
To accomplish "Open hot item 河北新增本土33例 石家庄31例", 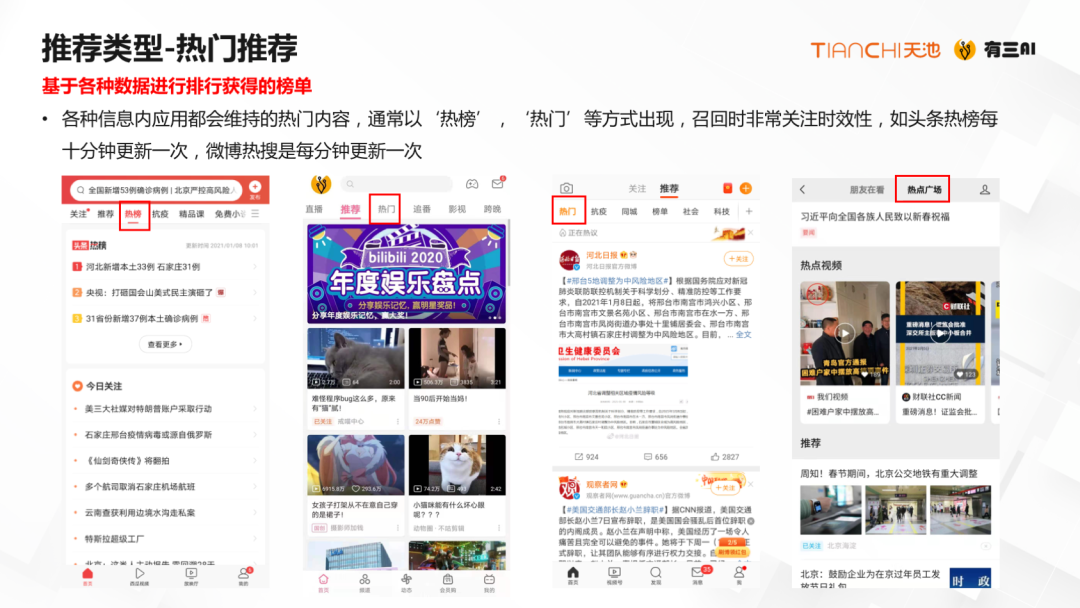I will pos(165,266).
